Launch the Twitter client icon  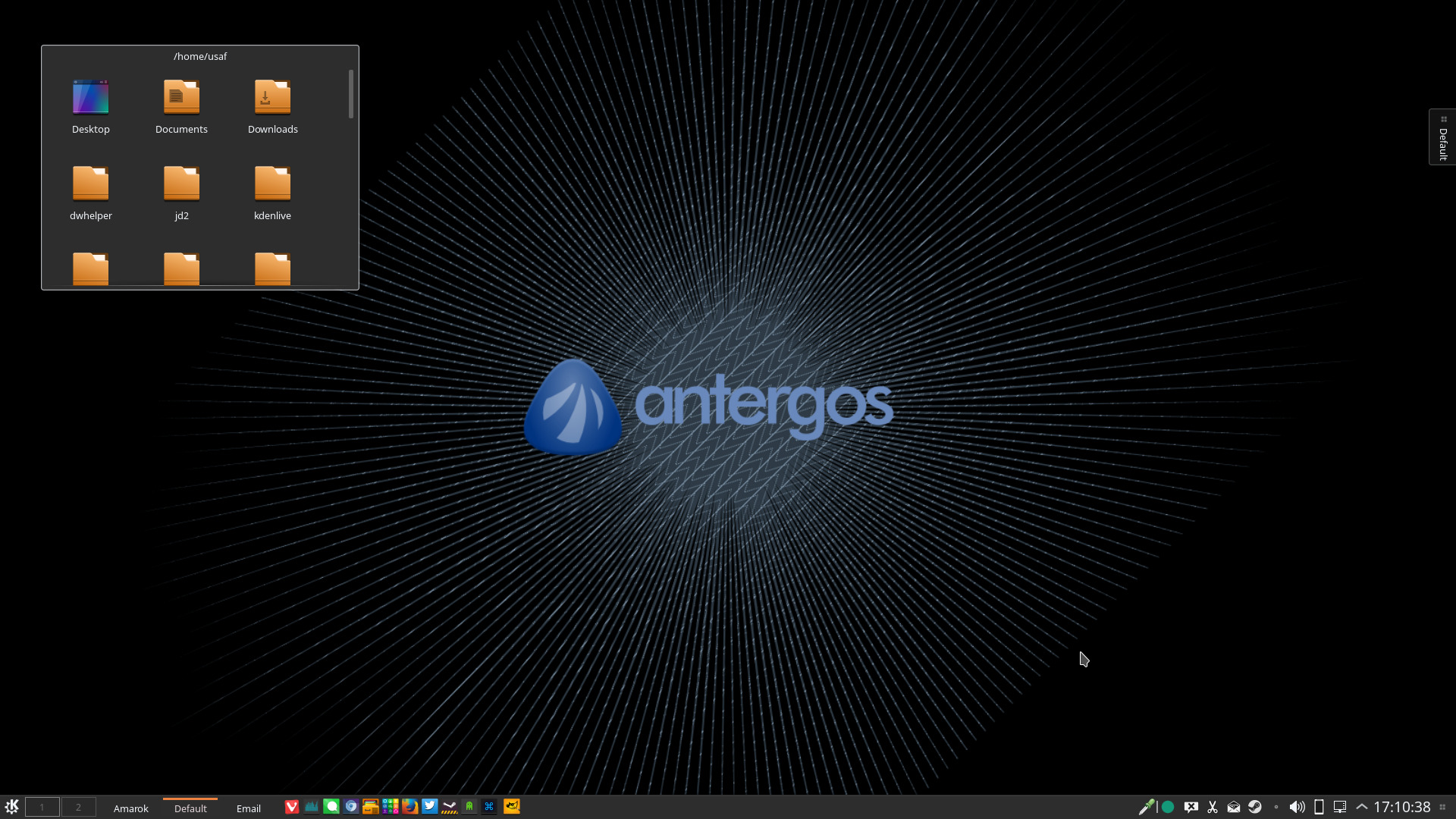430,807
